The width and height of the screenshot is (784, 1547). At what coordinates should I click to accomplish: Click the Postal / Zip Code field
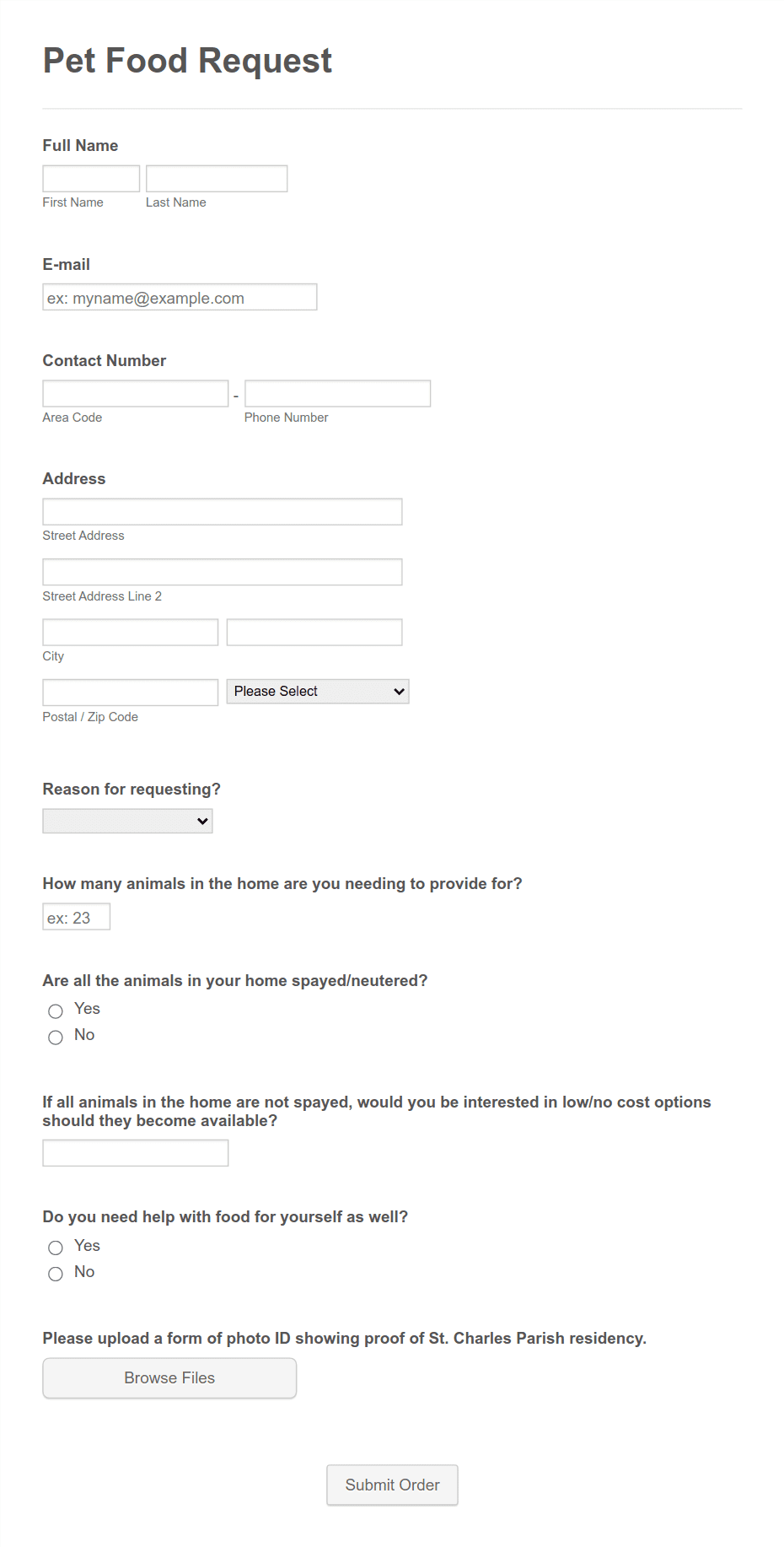click(129, 692)
